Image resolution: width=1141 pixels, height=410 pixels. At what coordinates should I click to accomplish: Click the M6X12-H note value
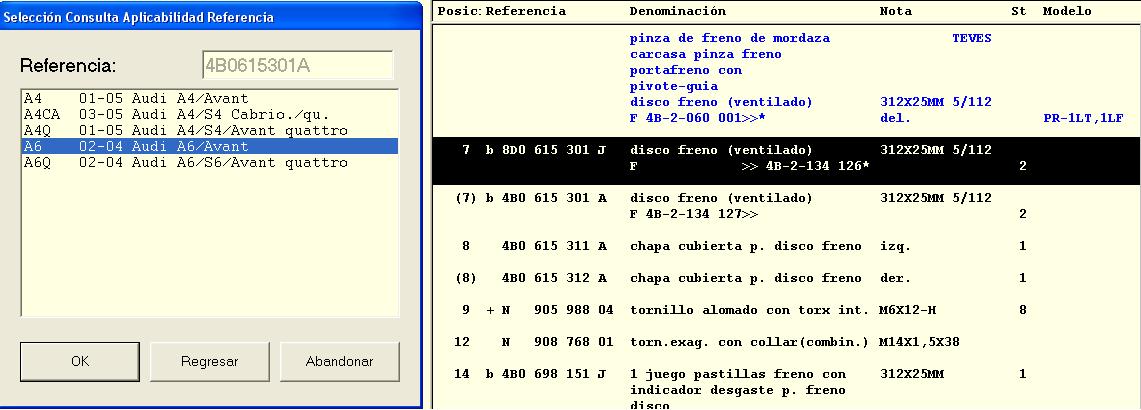[x=907, y=310]
